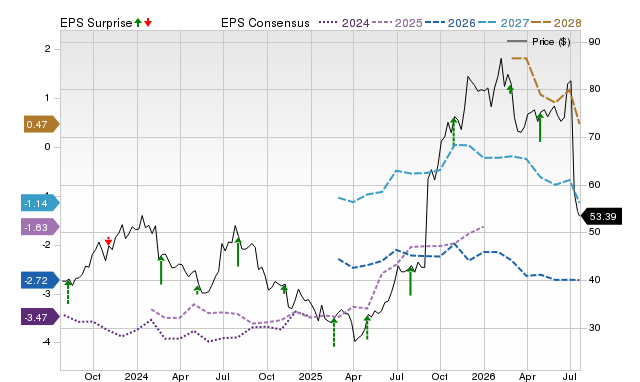Click the lavender -1.63 value tag

click(x=40, y=227)
